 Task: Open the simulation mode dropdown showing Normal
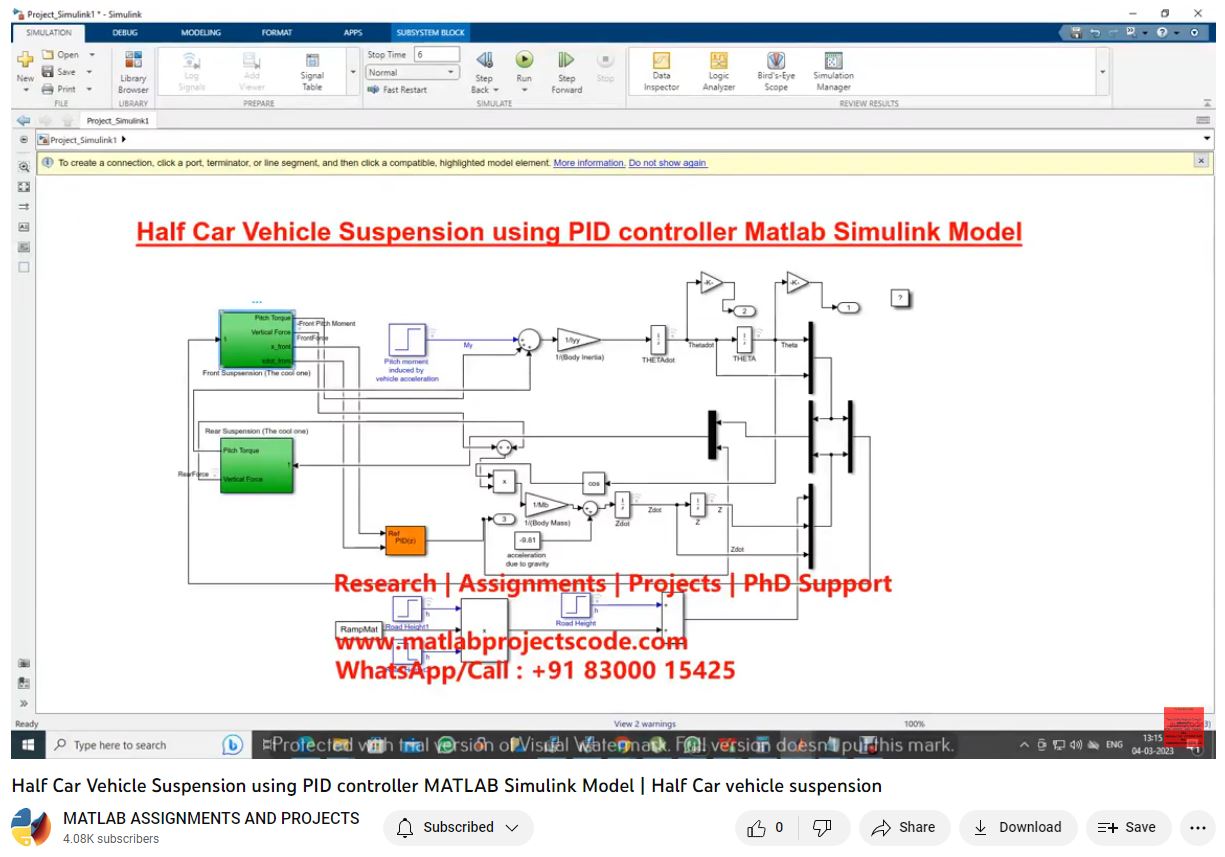(x=411, y=72)
